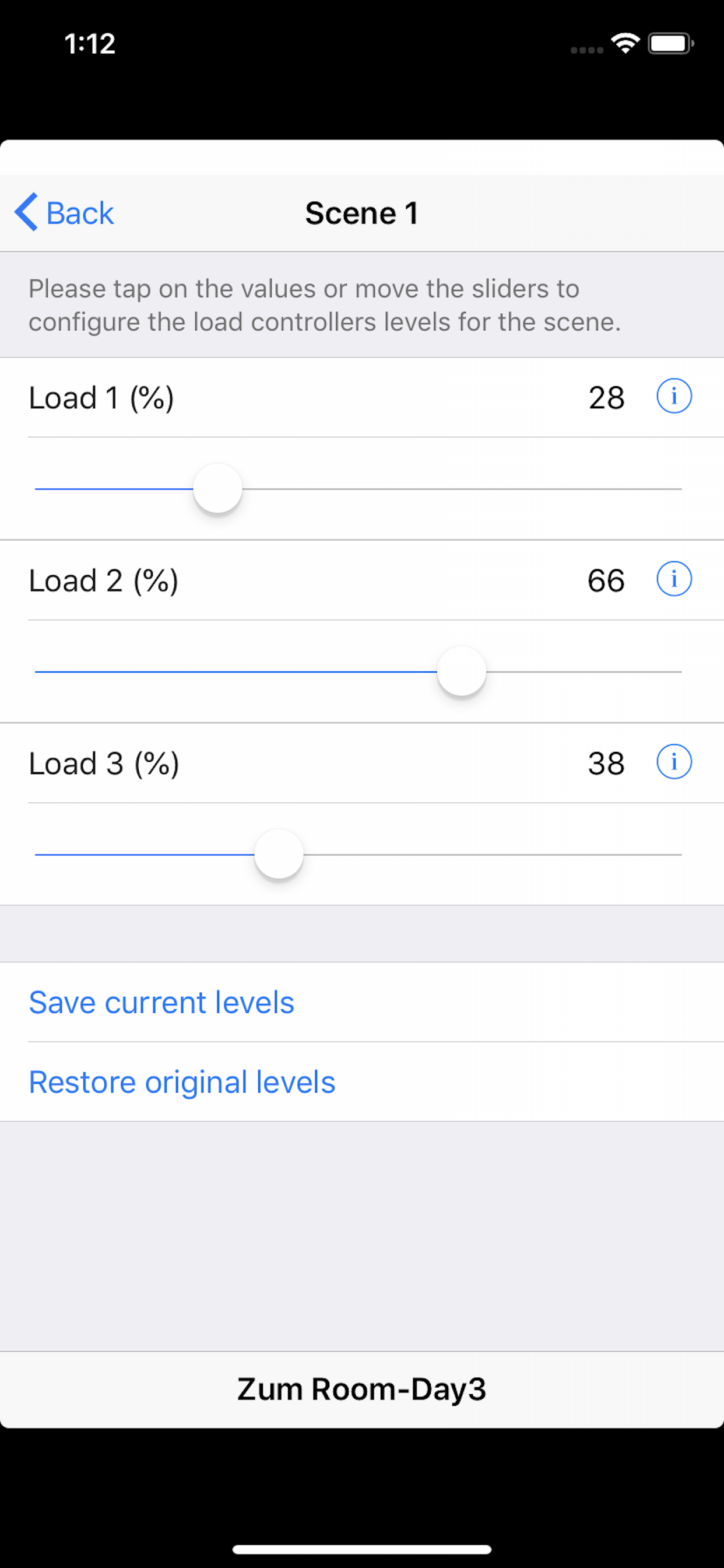Open info for Load 2
The image size is (724, 1568).
point(673,579)
